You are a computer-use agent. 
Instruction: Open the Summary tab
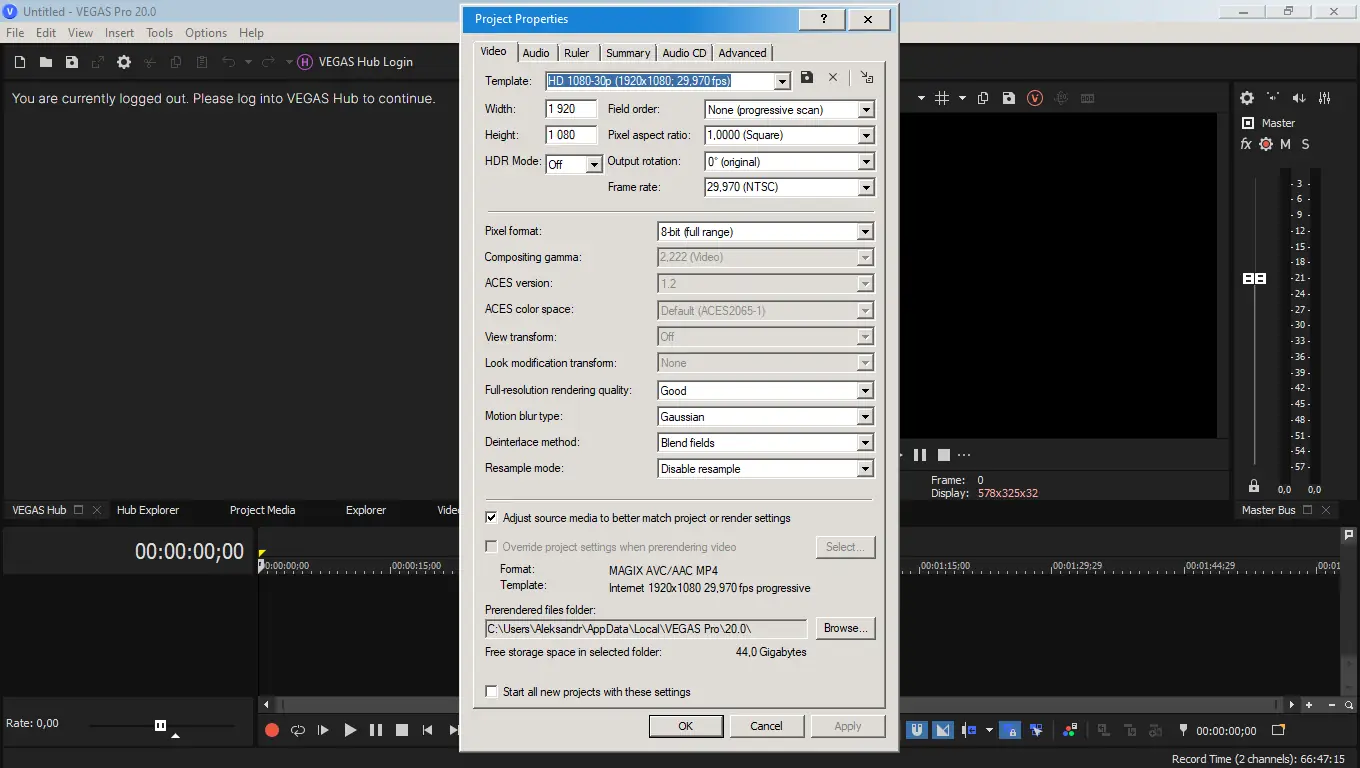[628, 53]
